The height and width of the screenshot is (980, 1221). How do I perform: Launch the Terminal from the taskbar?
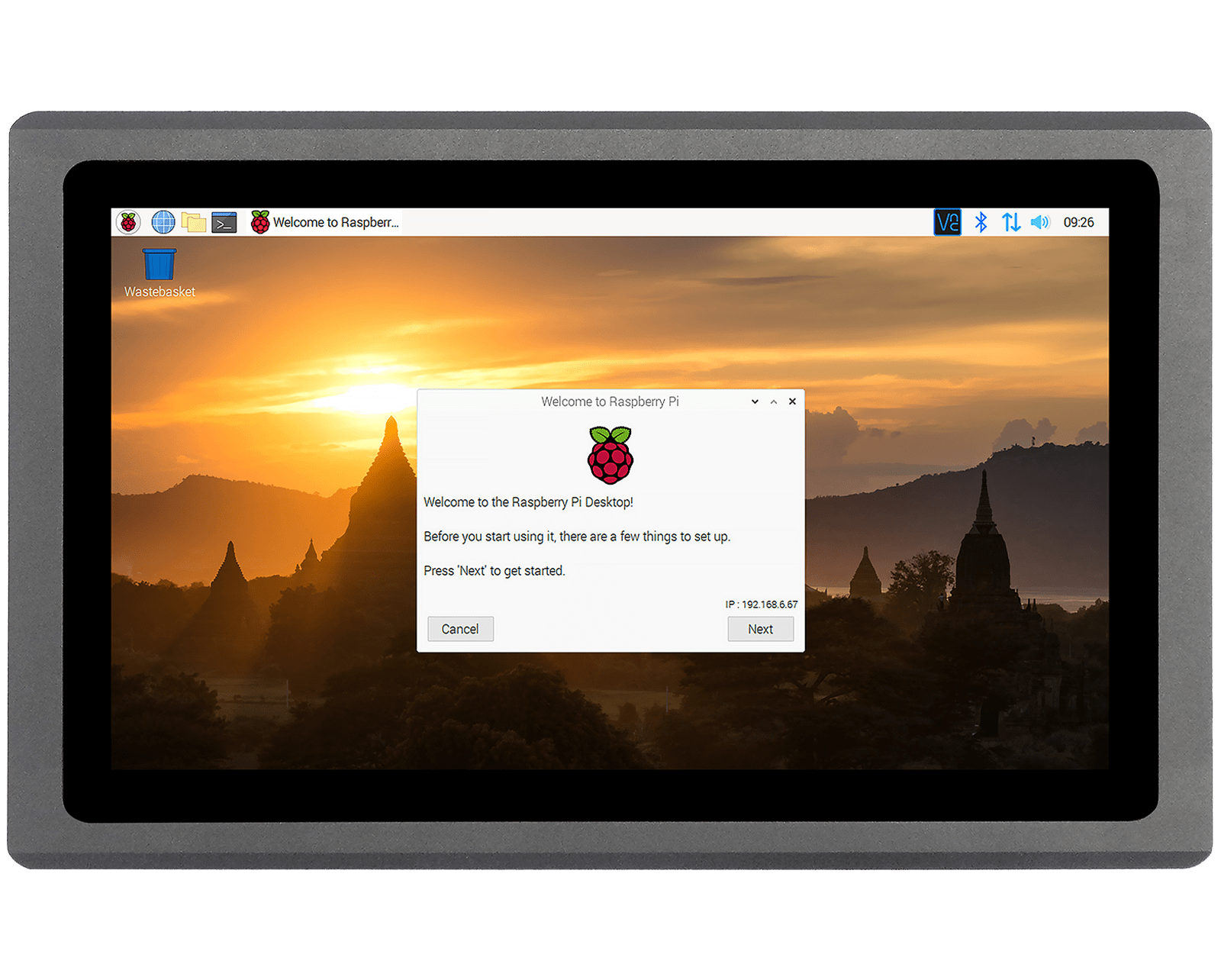pyautogui.click(x=224, y=223)
